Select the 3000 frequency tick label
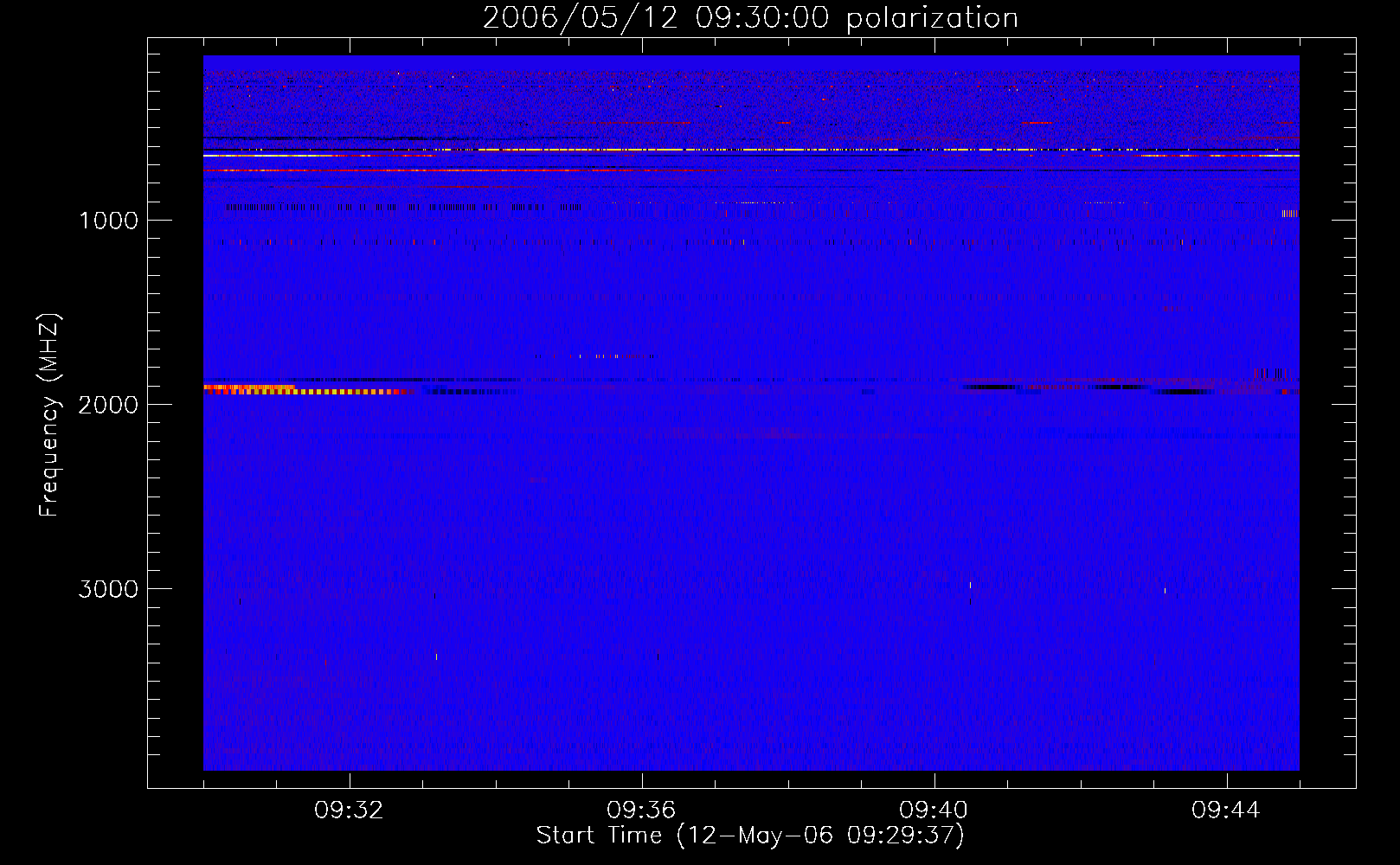This screenshot has width=1400, height=865. (x=108, y=589)
